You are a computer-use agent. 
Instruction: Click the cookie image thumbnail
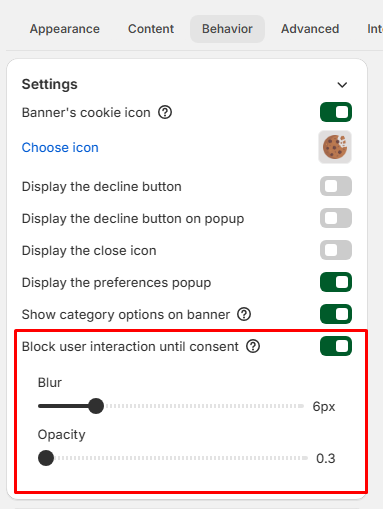point(335,147)
